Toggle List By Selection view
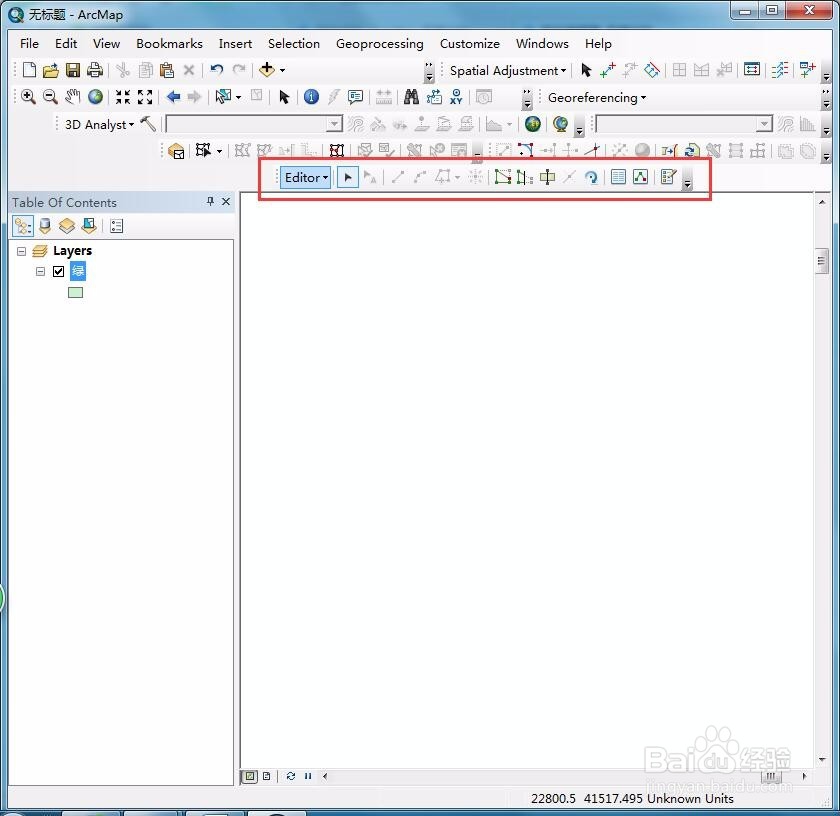The image size is (840, 816). tap(89, 226)
